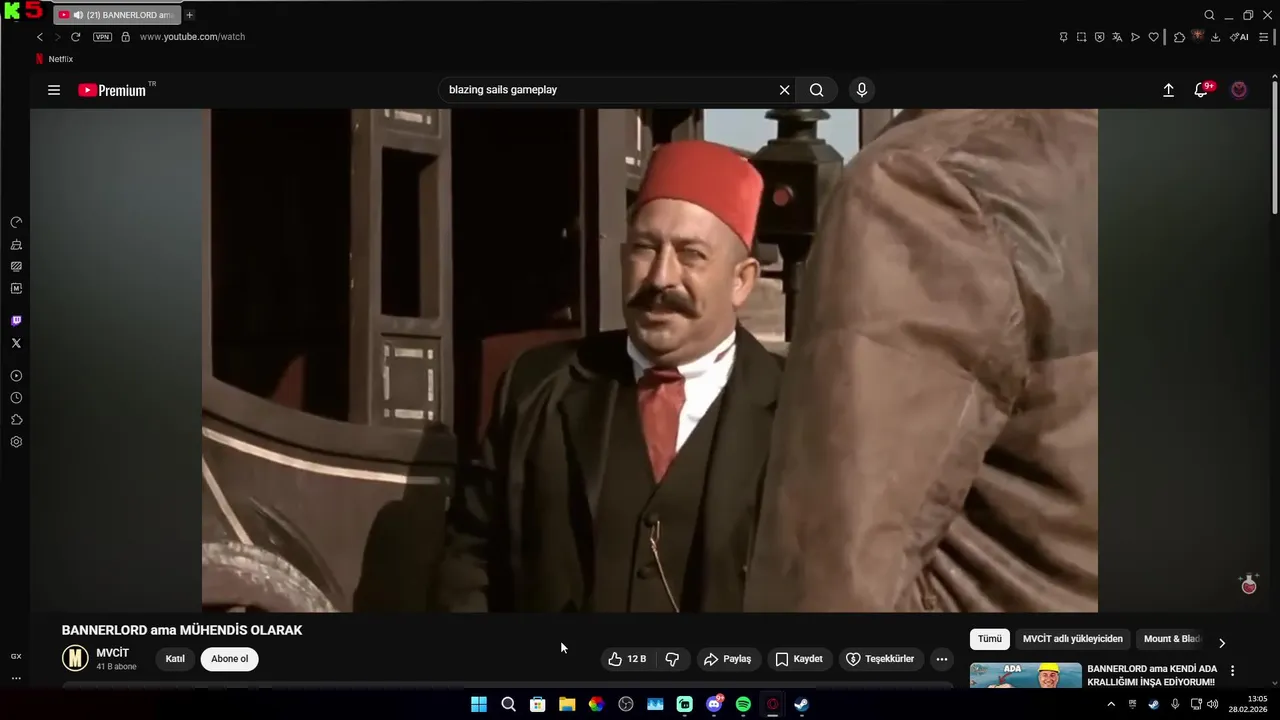Viewport: 1280px width, 720px height.
Task: Open Netflix bookmark
Action: coord(54,59)
